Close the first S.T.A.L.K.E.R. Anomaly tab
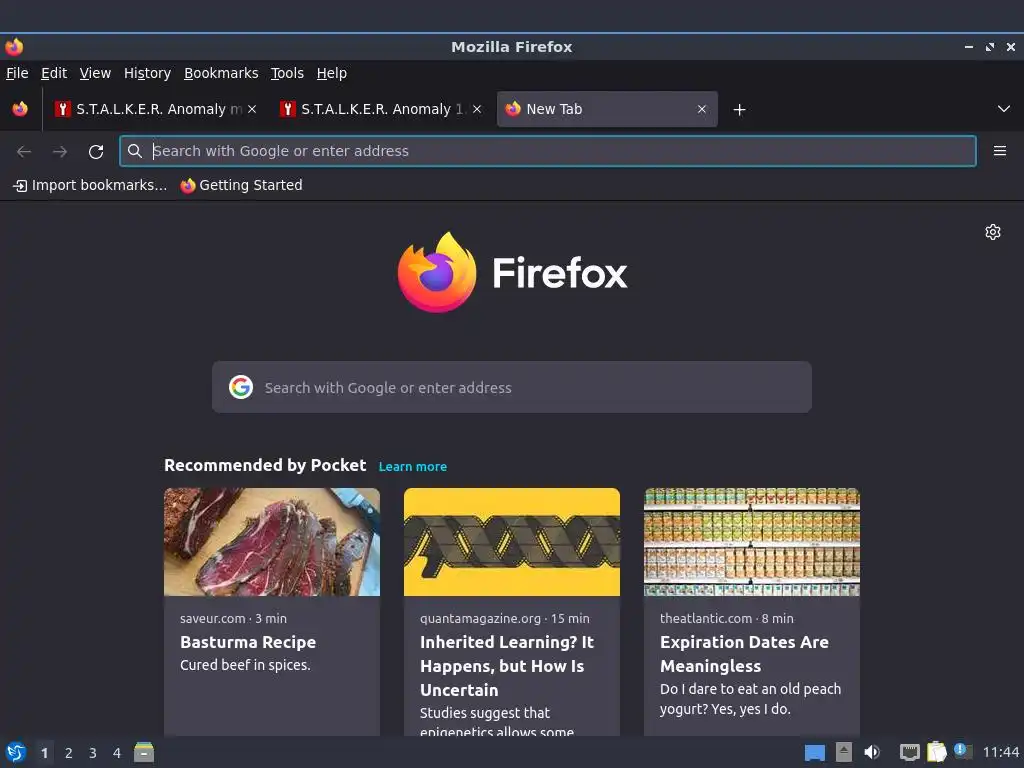The width and height of the screenshot is (1024, 768). [x=252, y=109]
